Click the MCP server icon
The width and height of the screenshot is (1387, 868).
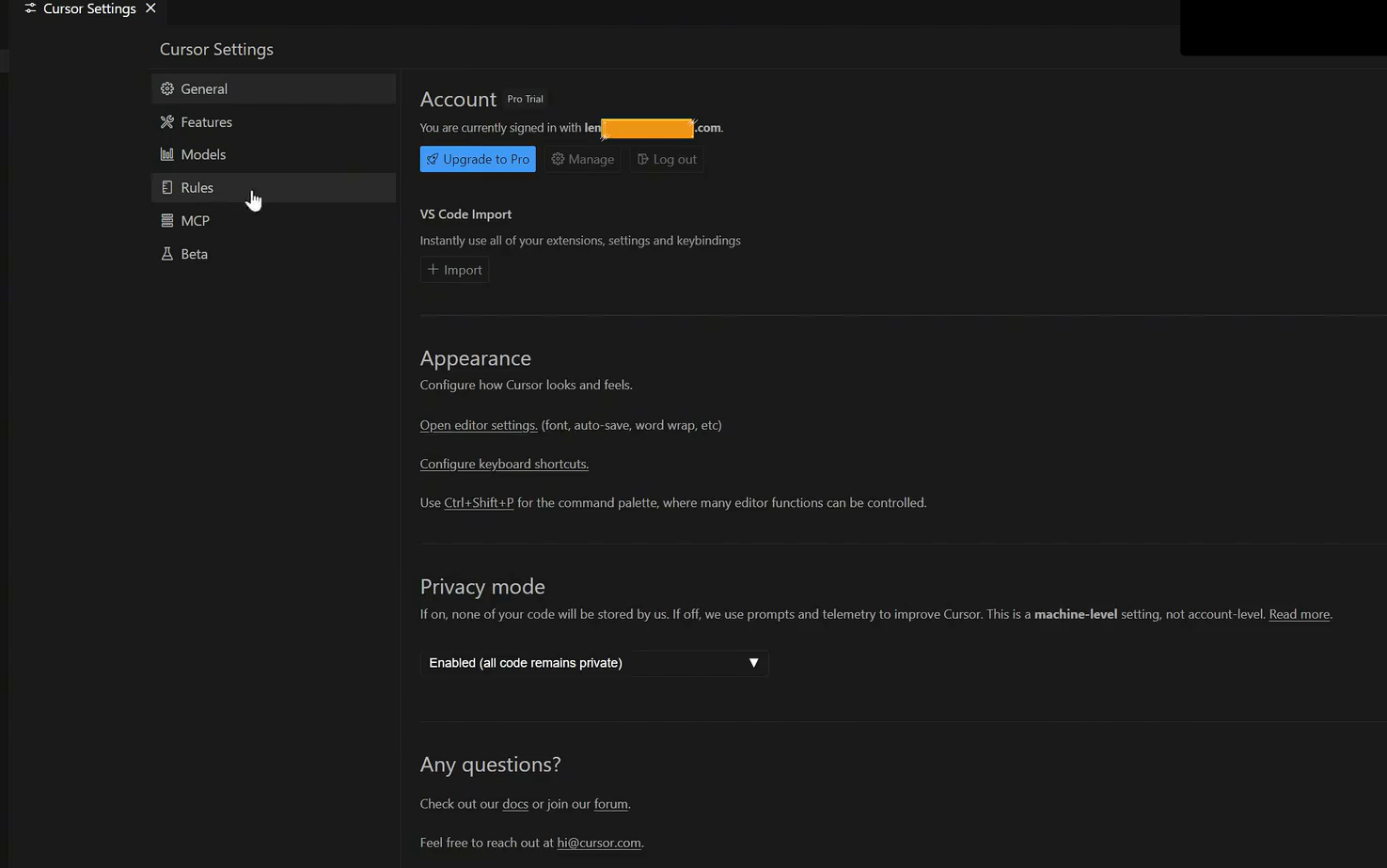click(x=167, y=220)
